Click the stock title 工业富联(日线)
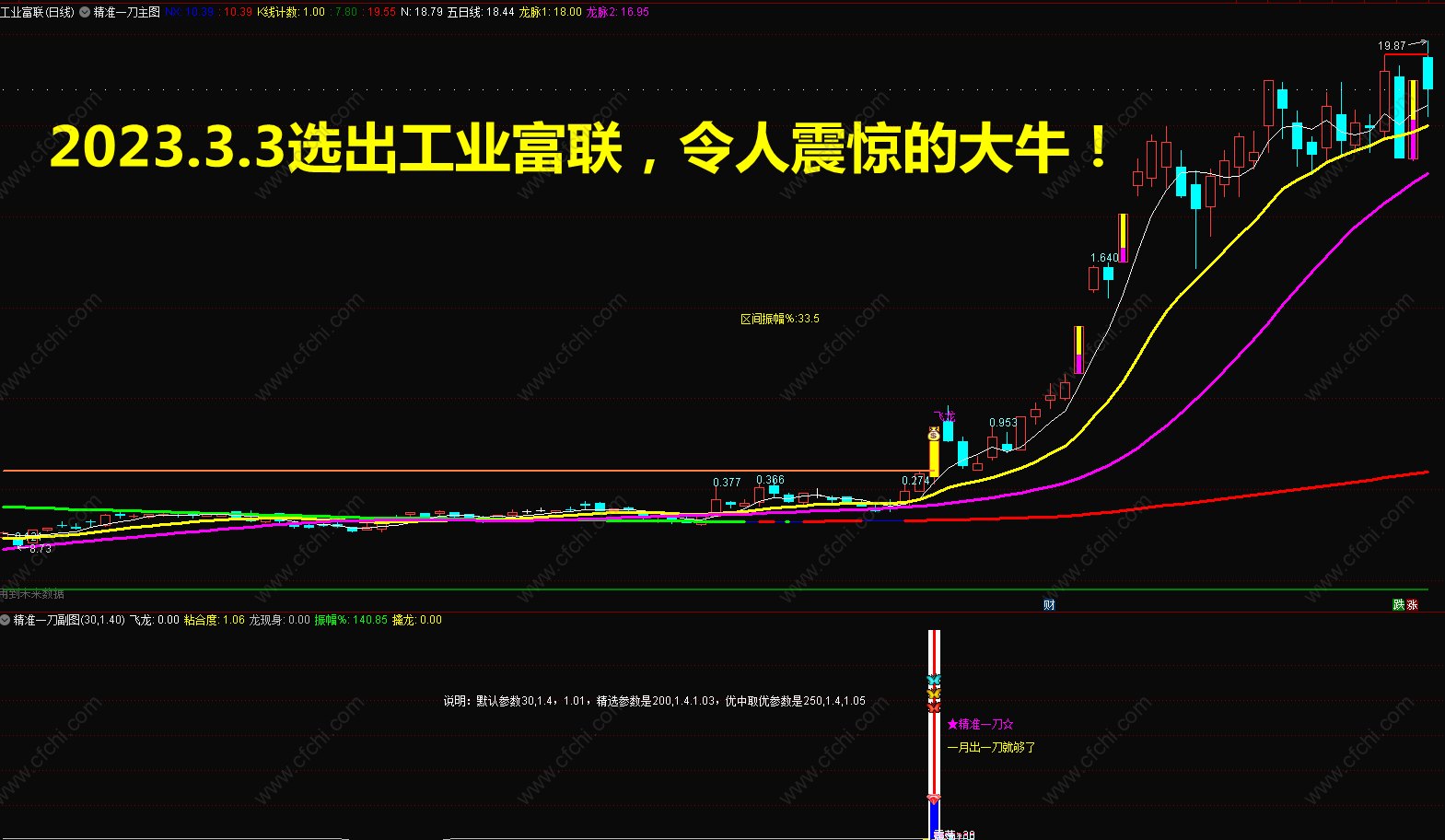Viewport: 1445px width, 840px height. 38,12
